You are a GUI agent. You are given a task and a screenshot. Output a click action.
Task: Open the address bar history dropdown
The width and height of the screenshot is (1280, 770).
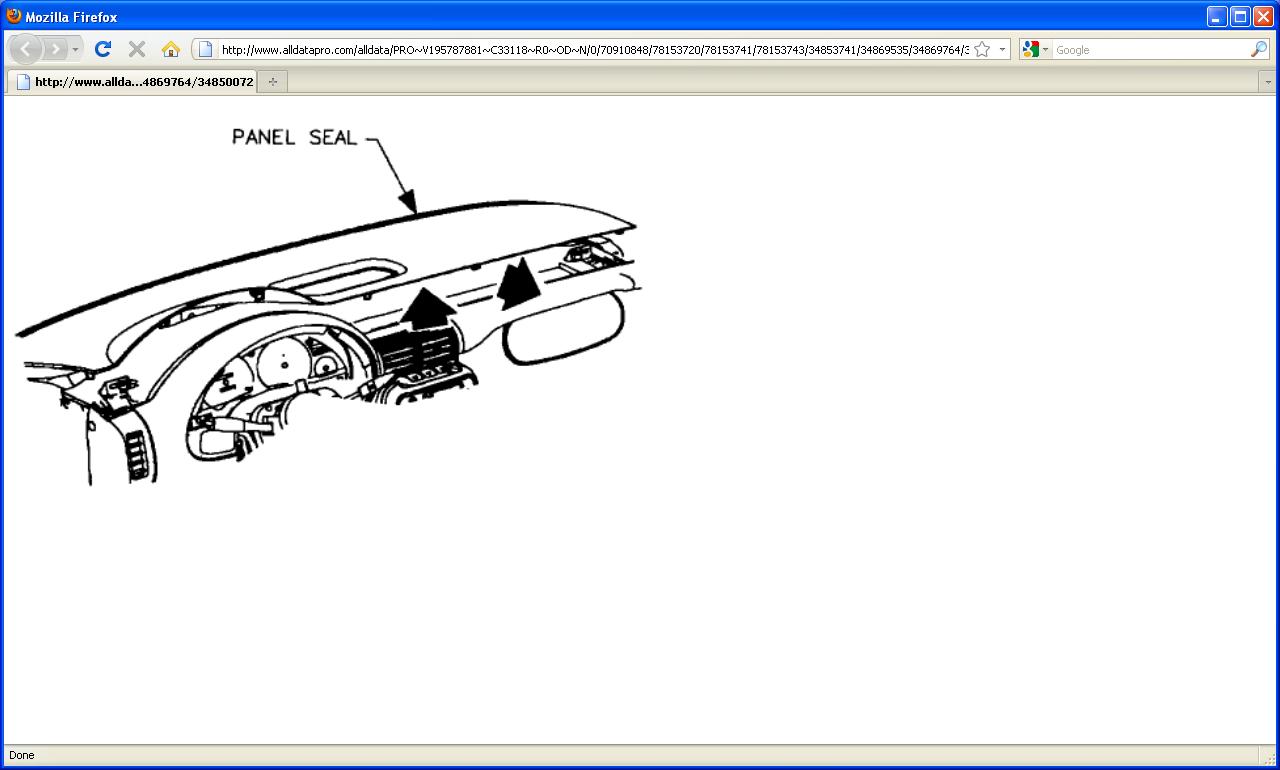pos(1002,49)
